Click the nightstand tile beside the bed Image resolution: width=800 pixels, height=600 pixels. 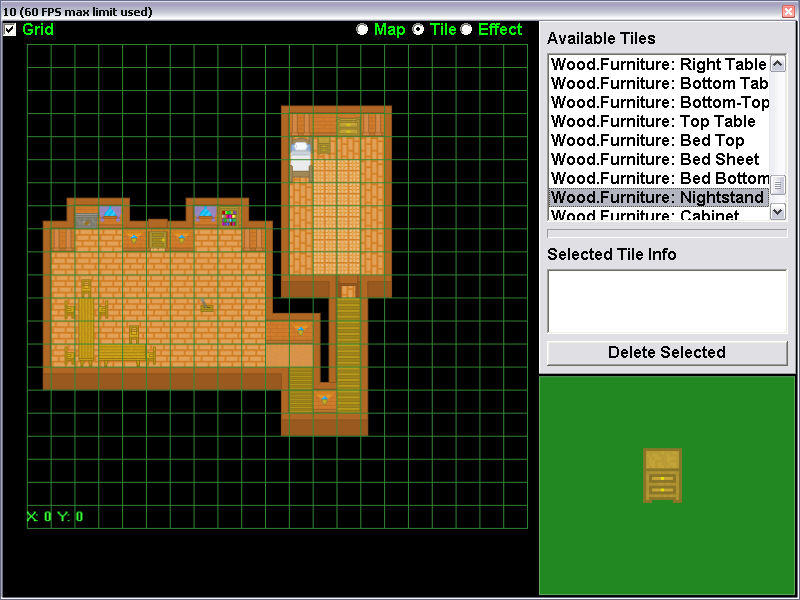(324, 146)
